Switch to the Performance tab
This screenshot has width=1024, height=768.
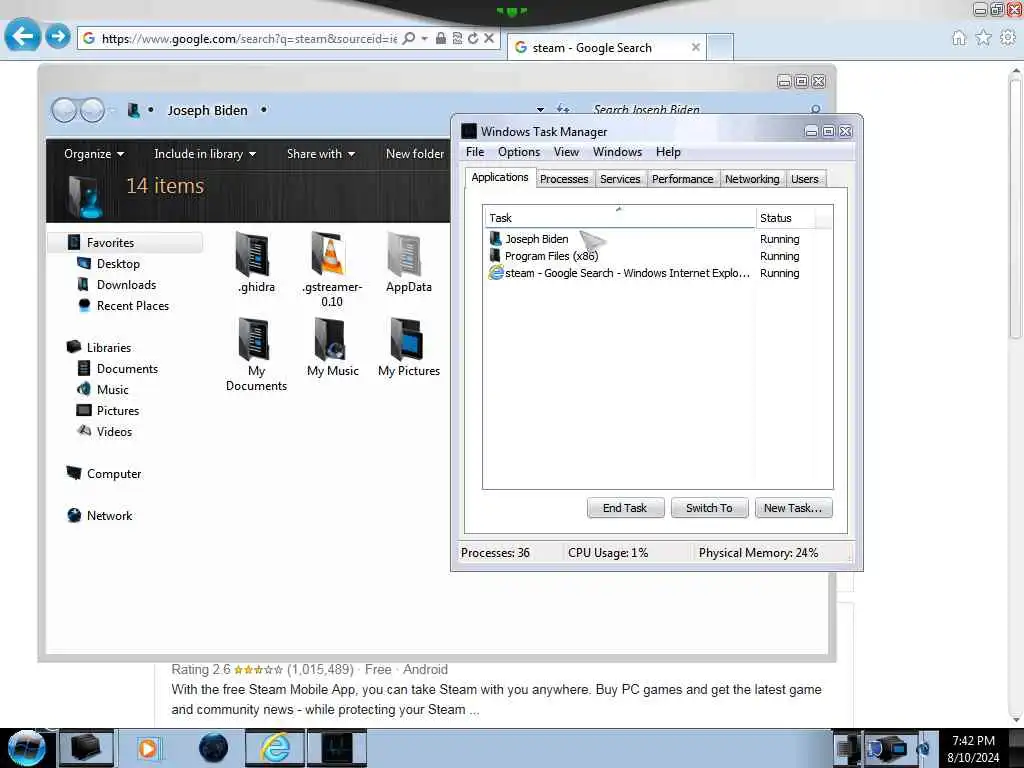(x=682, y=179)
